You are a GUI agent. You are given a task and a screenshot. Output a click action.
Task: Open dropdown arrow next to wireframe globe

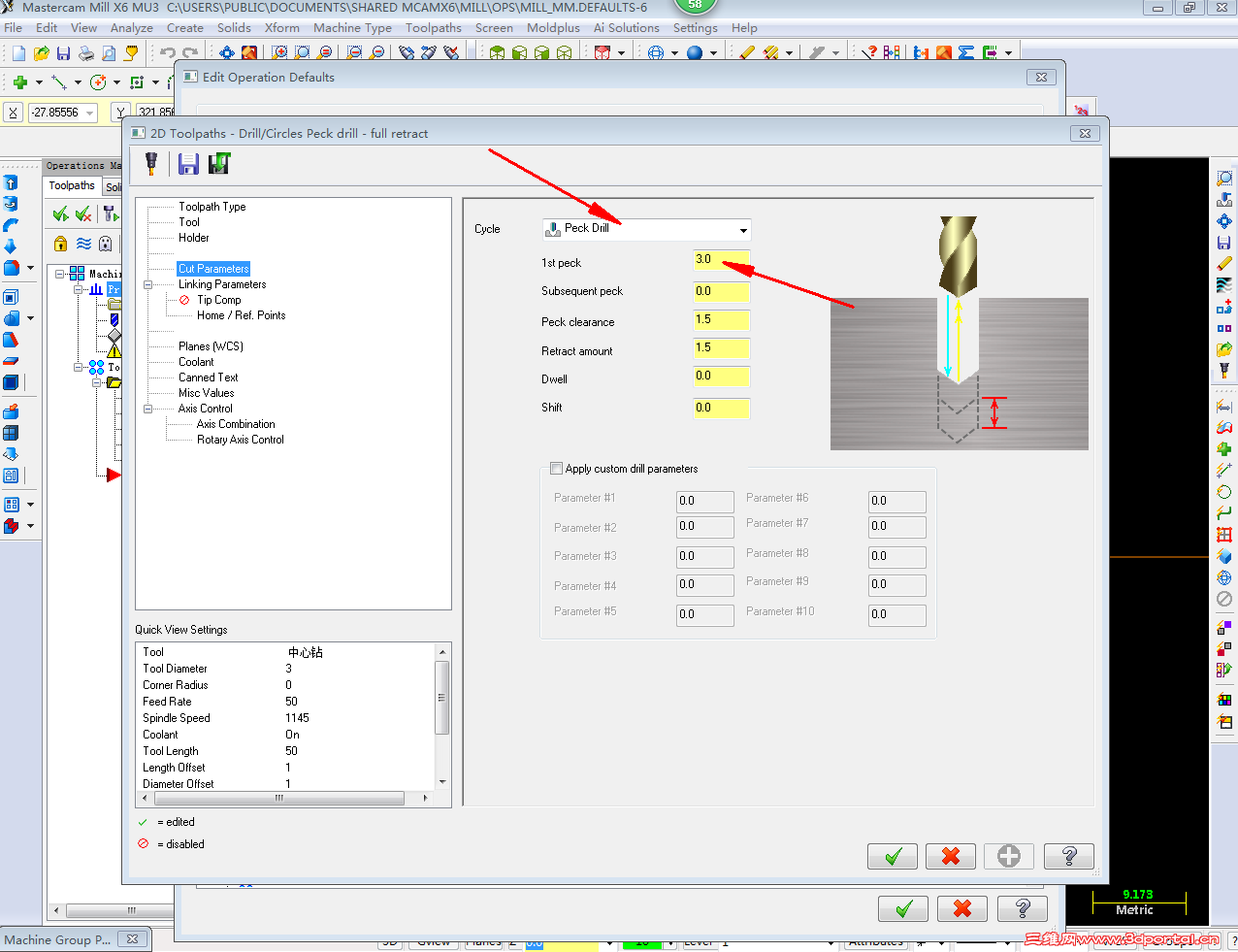pos(674,53)
